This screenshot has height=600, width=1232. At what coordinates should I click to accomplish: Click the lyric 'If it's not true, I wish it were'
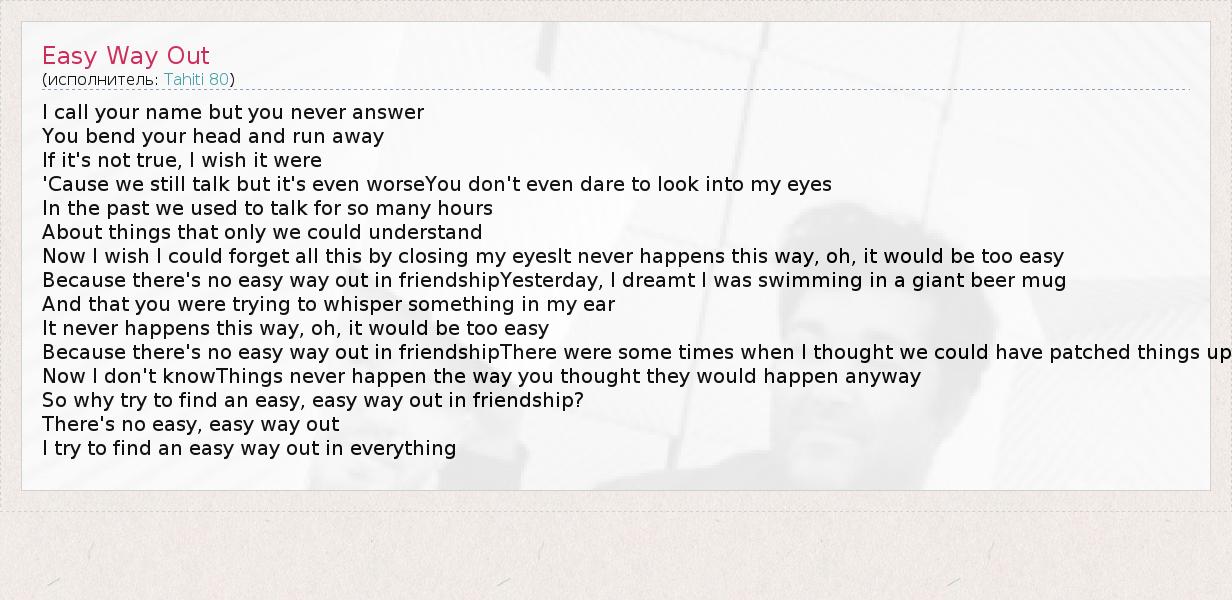click(x=182, y=160)
